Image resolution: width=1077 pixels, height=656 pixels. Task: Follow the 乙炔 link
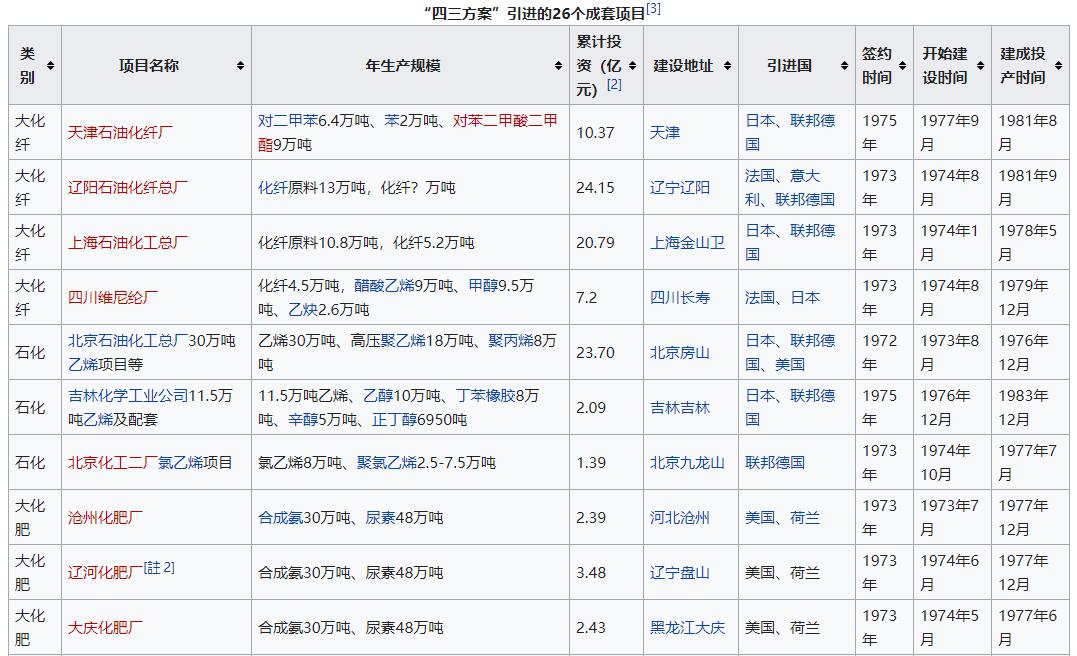pos(303,310)
